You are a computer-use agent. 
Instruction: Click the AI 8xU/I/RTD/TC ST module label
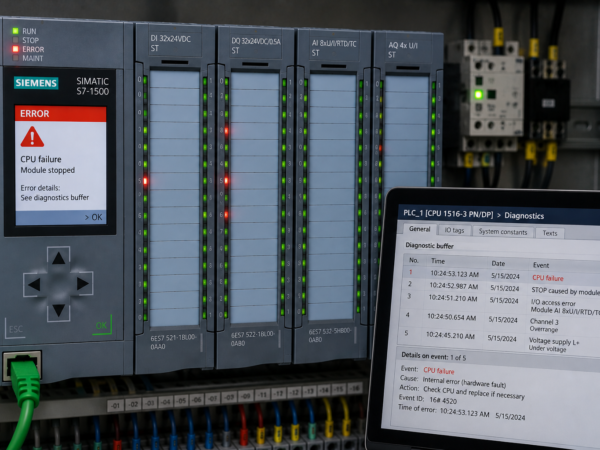click(334, 48)
